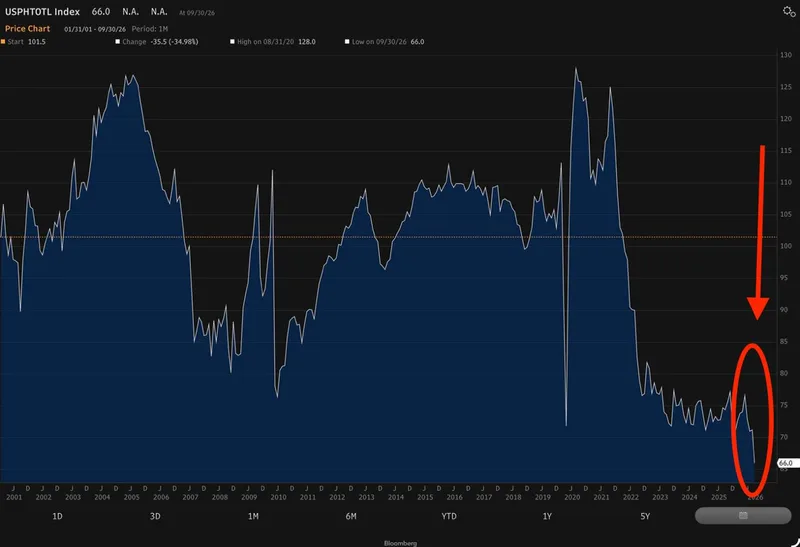Viewport: 800px width, 547px height.
Task: Set chart range to 5Y
Action: point(645,516)
